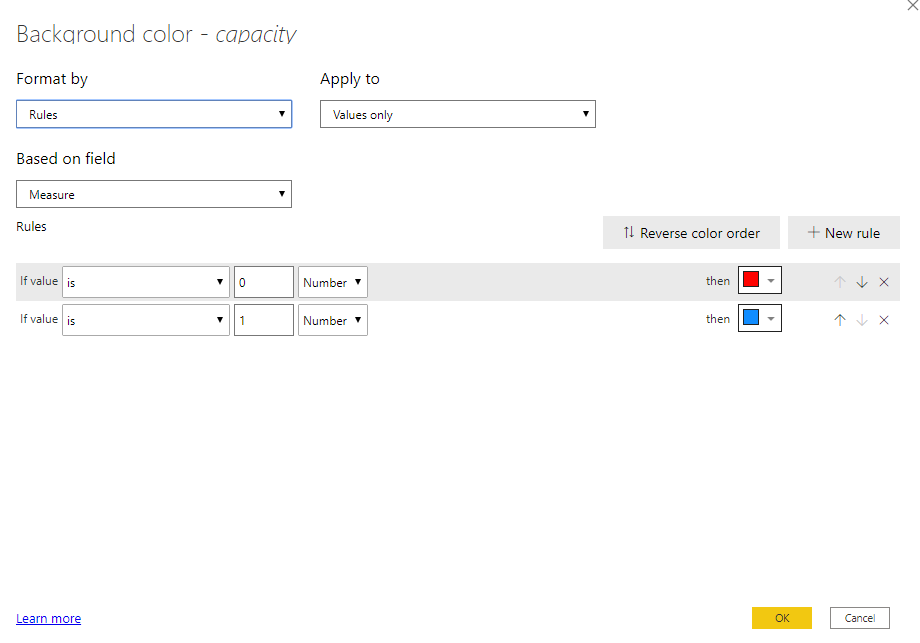Screen dimensions: 920x643
Task: Open the Format by Rules dropdown
Action: pyautogui.click(x=154, y=114)
